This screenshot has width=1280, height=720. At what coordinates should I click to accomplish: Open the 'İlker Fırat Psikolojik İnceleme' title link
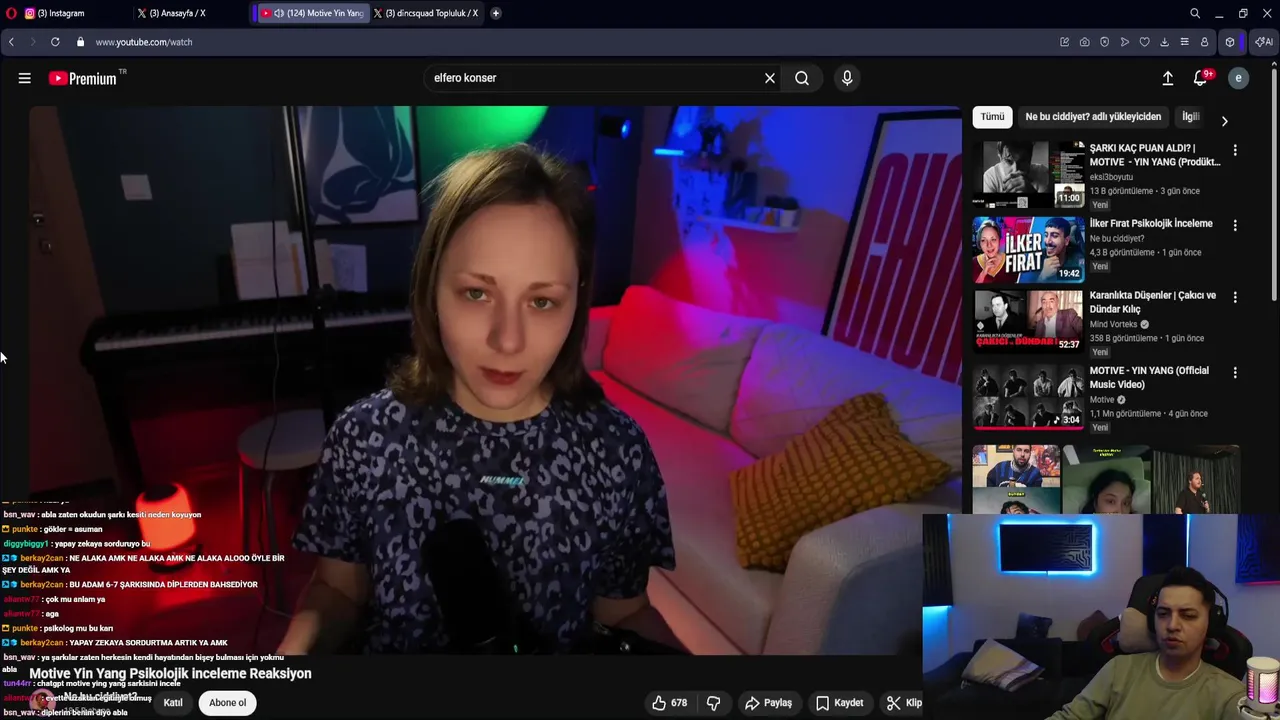(1151, 223)
